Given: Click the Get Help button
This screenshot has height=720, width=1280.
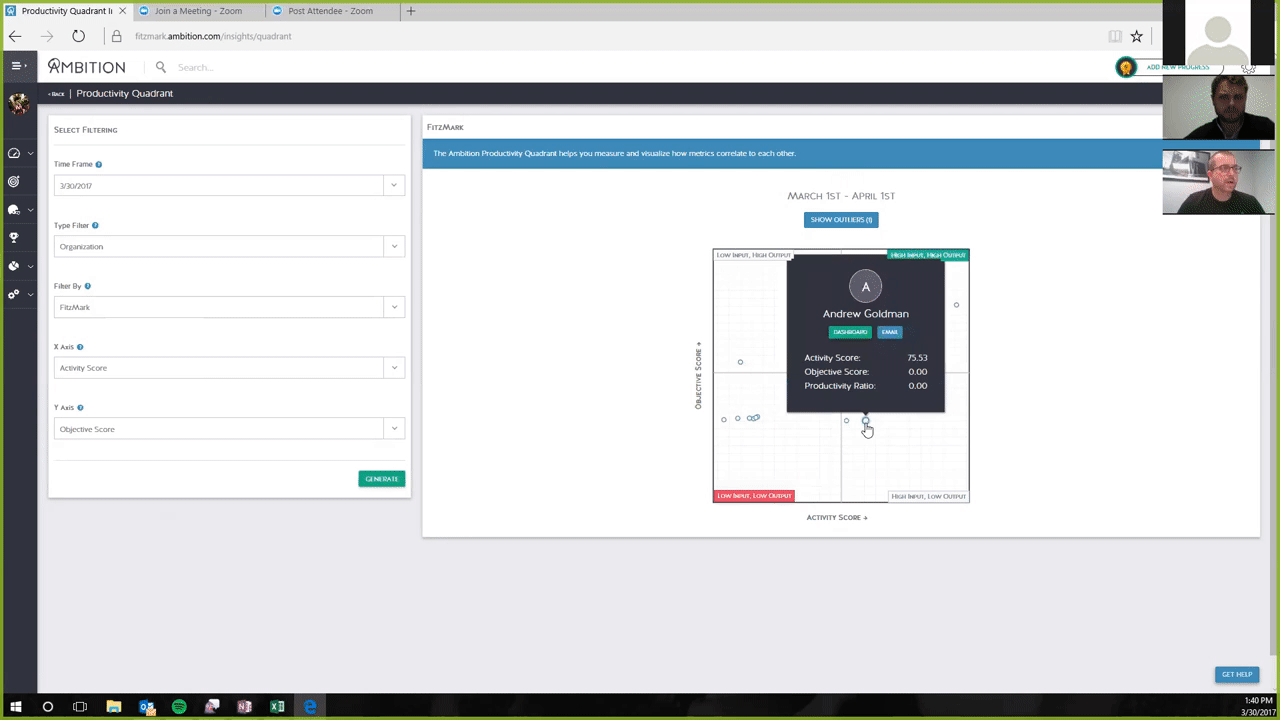Looking at the screenshot, I should 1236,674.
